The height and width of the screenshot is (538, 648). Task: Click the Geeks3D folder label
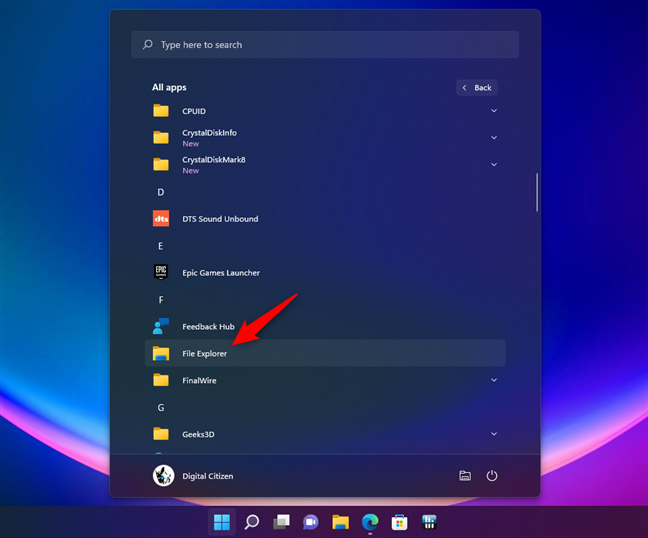click(198, 434)
